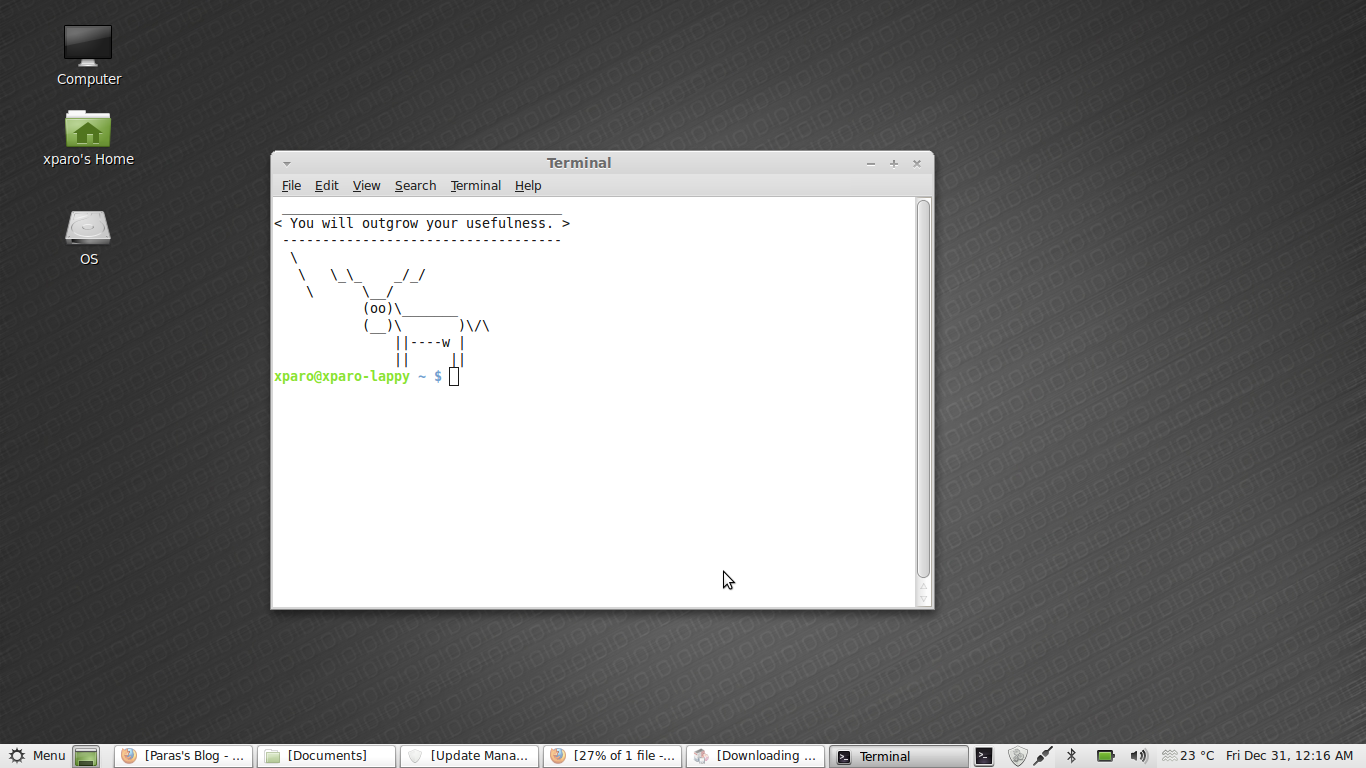Toggle Bluetooth from the system tray
The height and width of the screenshot is (768, 1366).
click(1072, 756)
